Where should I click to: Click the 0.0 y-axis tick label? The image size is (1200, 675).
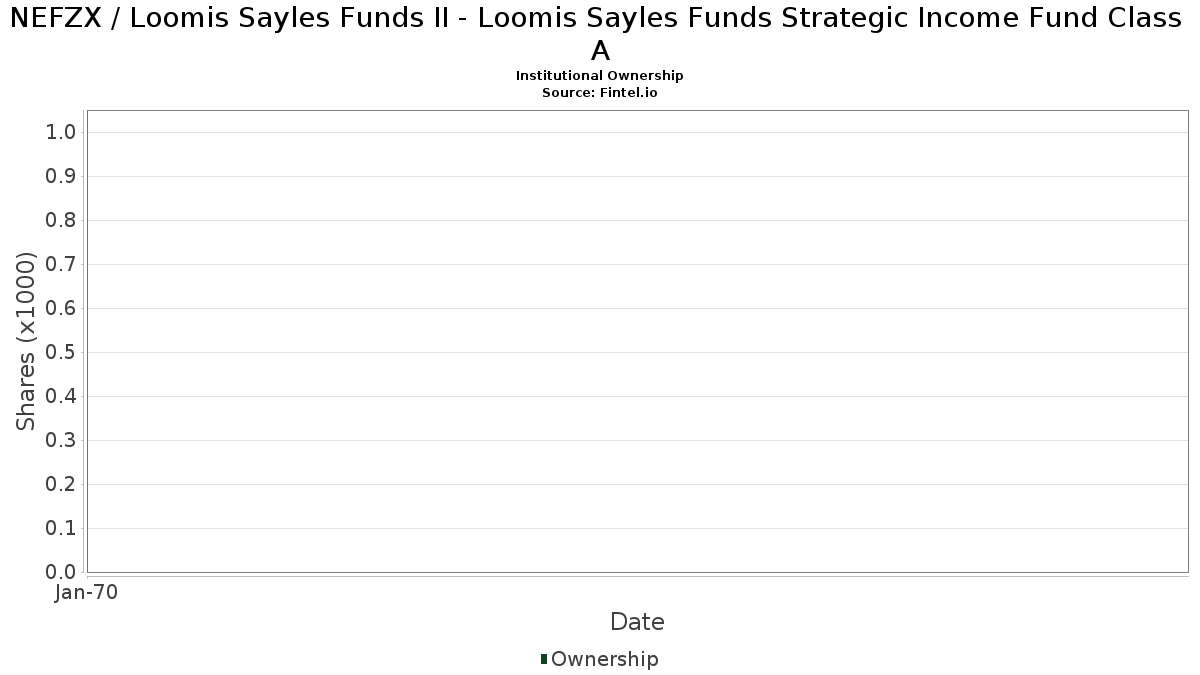pyautogui.click(x=62, y=572)
